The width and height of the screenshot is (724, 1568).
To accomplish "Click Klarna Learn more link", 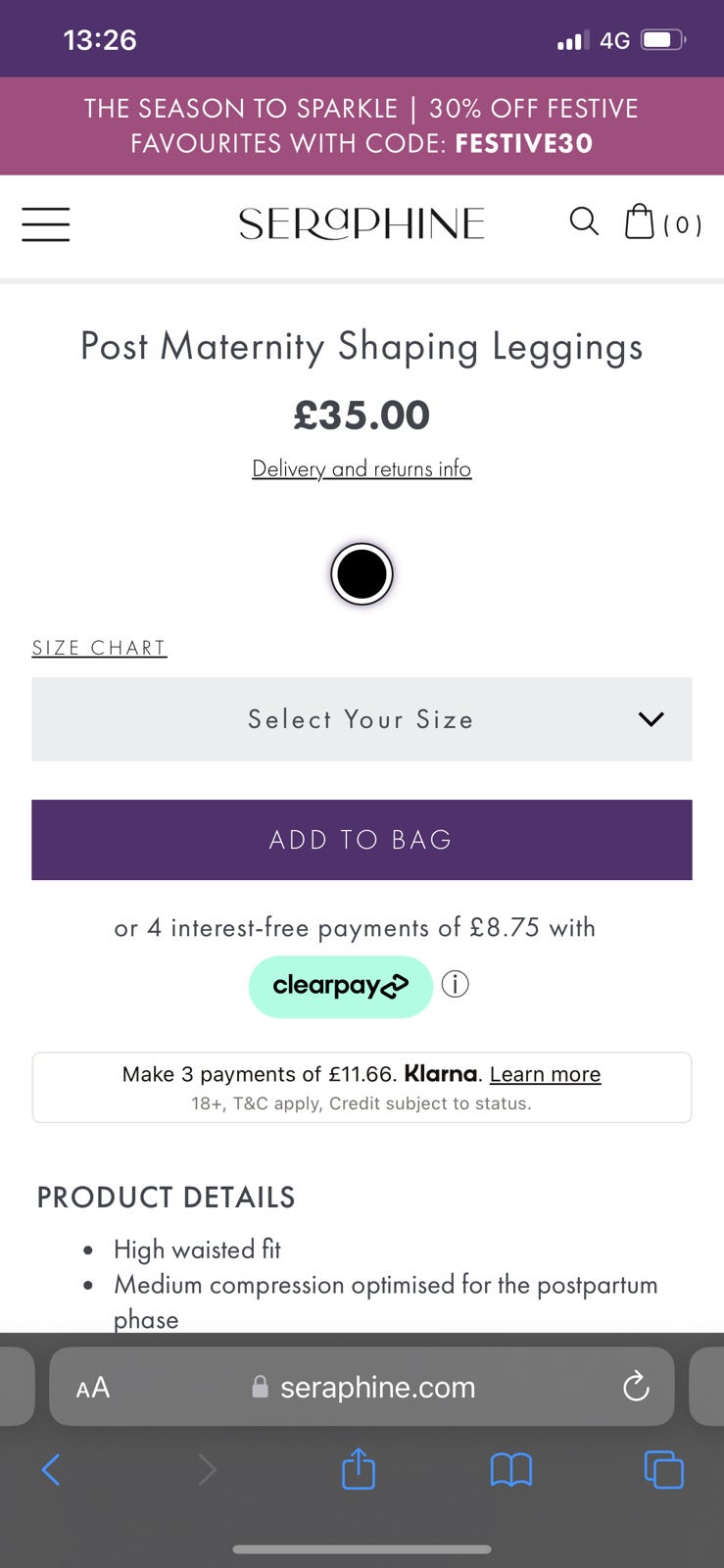I will tap(545, 1074).
